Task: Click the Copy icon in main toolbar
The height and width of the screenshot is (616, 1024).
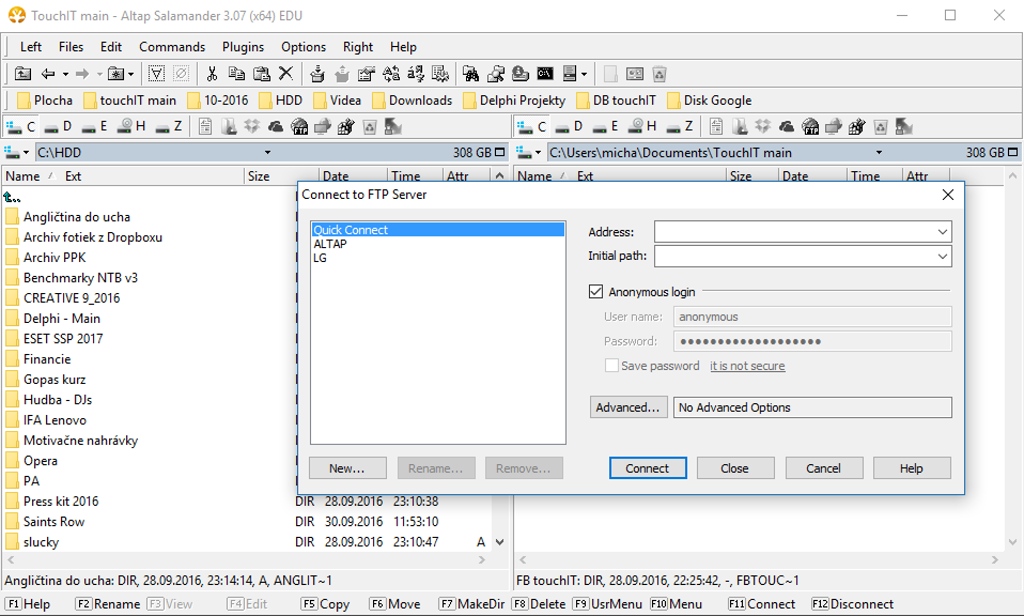Action: point(237,74)
